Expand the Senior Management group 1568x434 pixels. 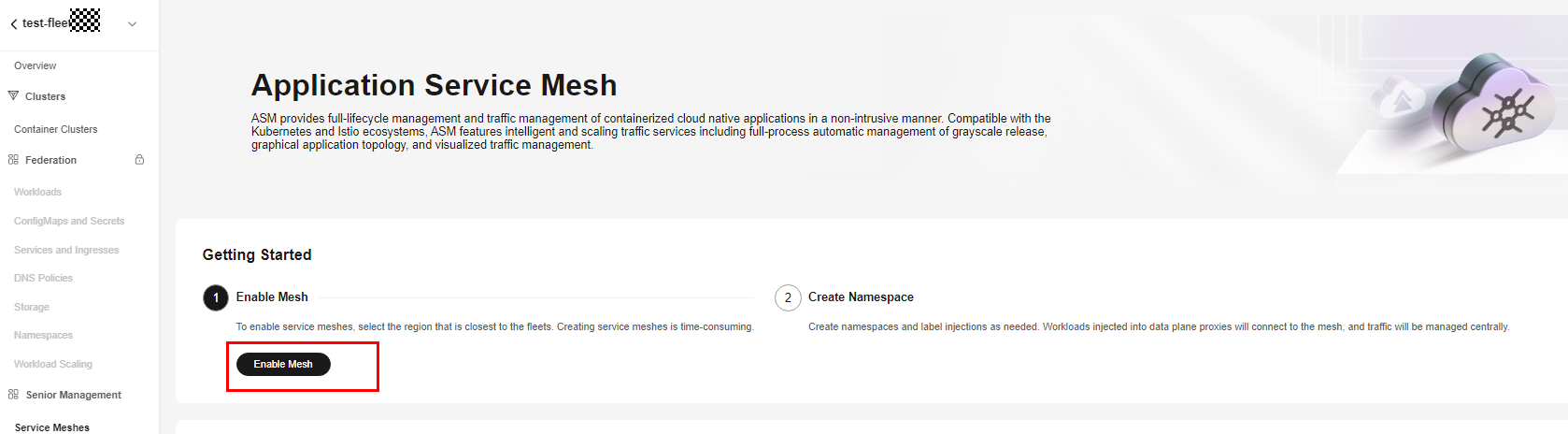pos(74,395)
